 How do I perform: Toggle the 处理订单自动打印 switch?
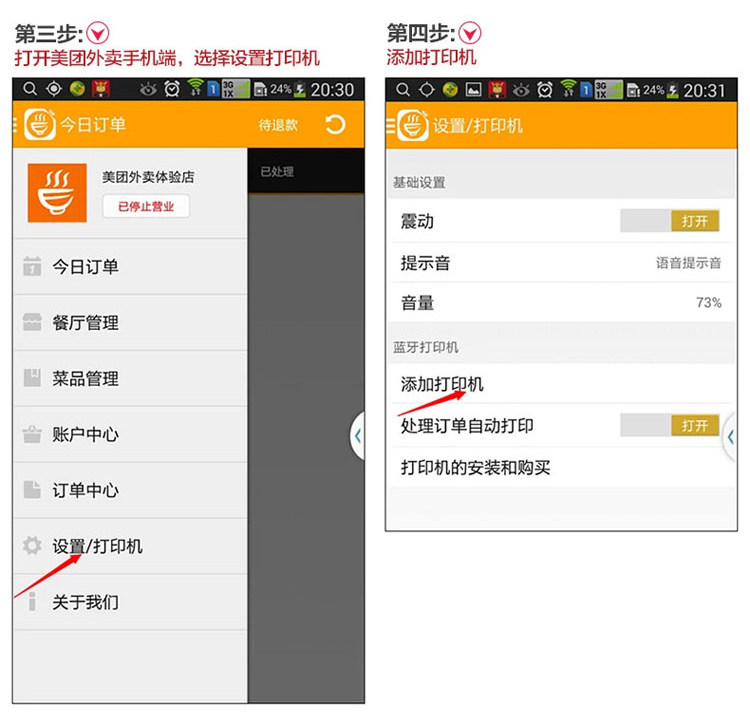pyautogui.click(x=670, y=425)
